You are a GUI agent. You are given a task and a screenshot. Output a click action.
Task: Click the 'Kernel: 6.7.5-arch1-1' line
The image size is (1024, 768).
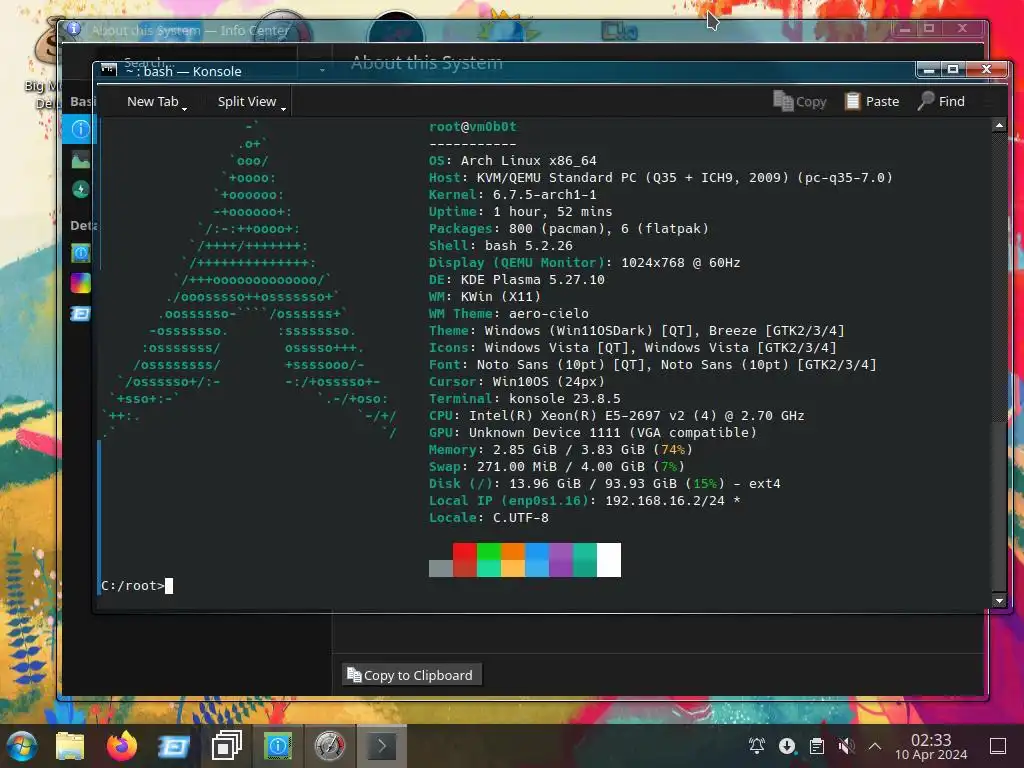[x=512, y=195]
